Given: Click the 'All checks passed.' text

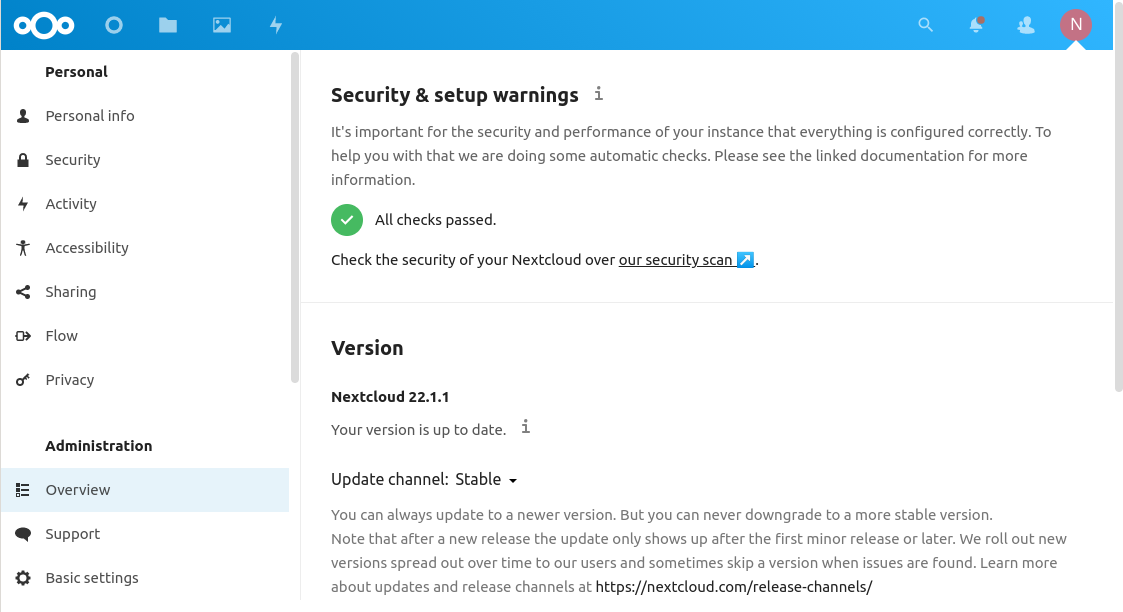Looking at the screenshot, I should click(435, 220).
